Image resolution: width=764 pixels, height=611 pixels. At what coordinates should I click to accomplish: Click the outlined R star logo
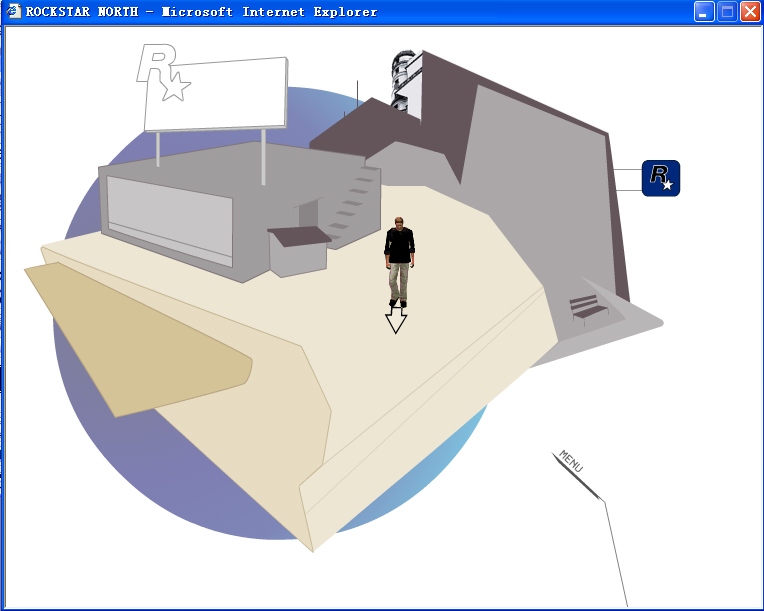(163, 72)
